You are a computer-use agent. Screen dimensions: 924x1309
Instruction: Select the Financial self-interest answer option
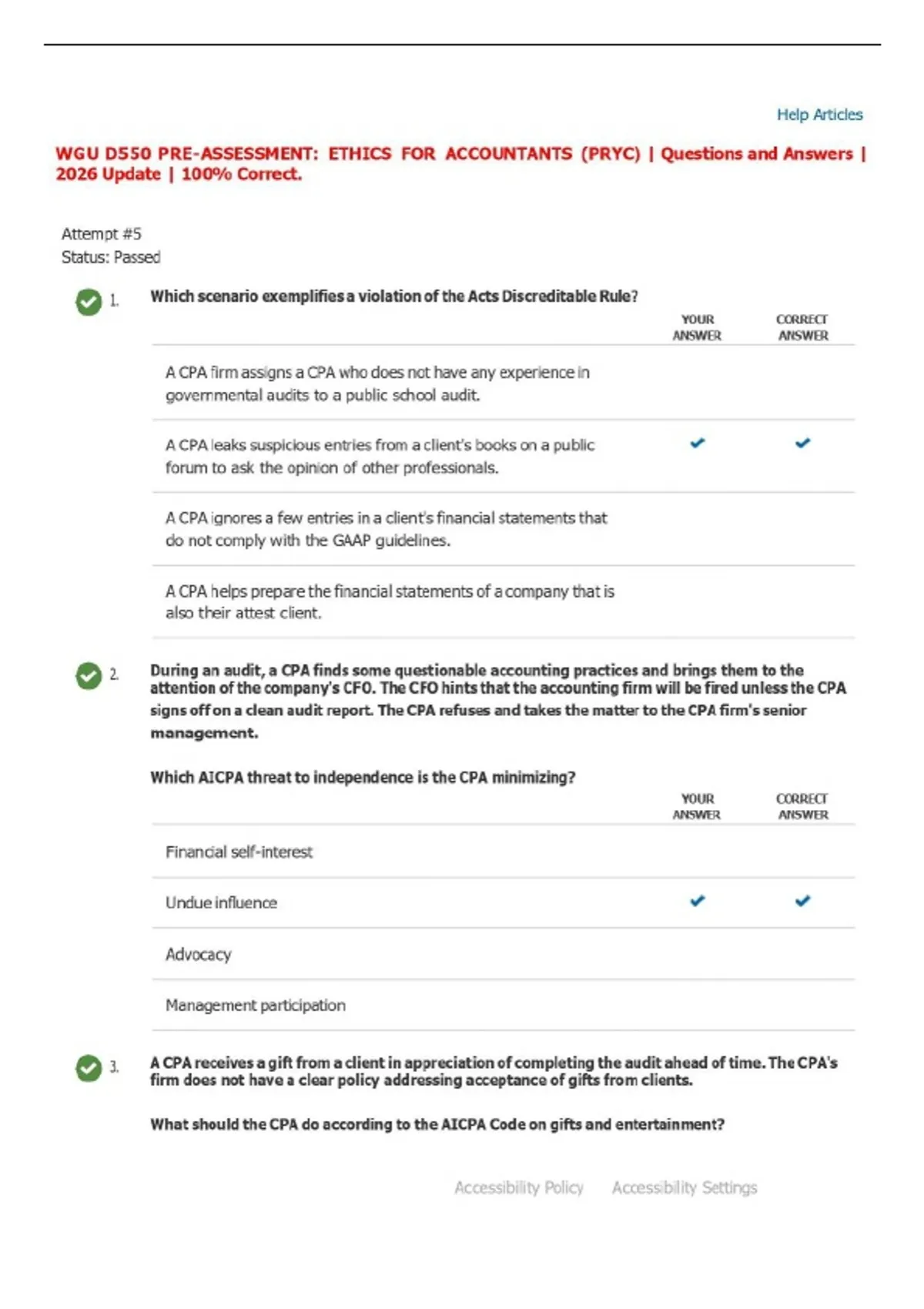503,852
